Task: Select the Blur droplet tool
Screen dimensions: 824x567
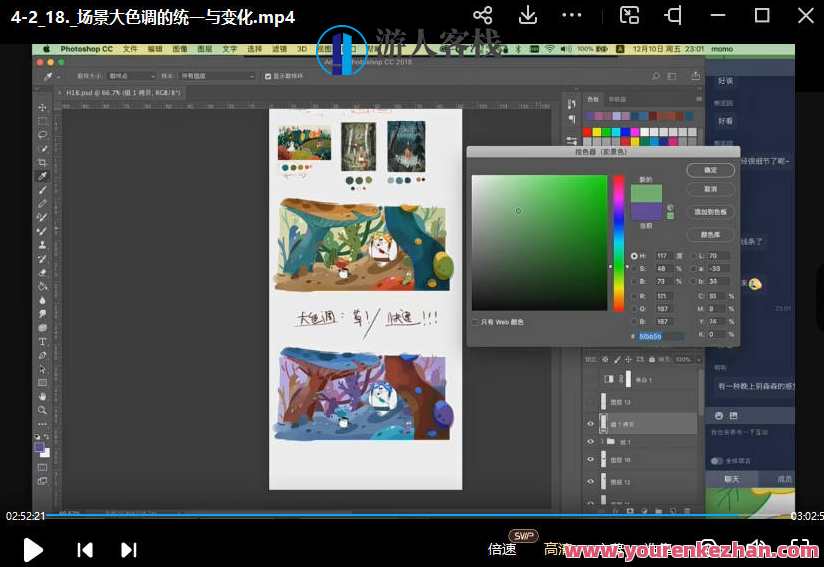Action: pos(43,300)
